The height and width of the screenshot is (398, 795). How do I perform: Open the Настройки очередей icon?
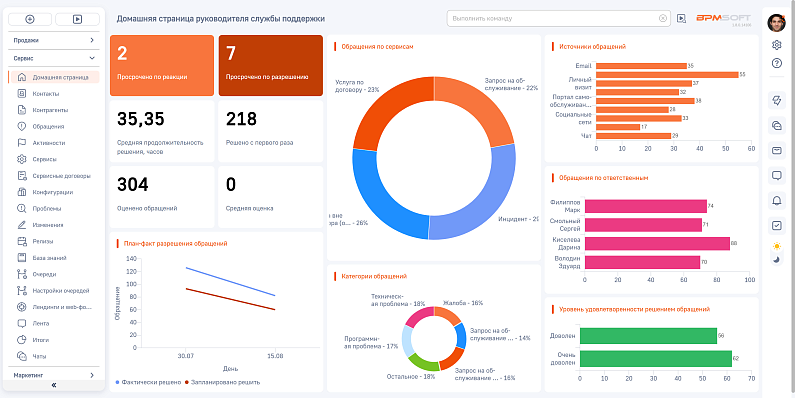click(21, 291)
